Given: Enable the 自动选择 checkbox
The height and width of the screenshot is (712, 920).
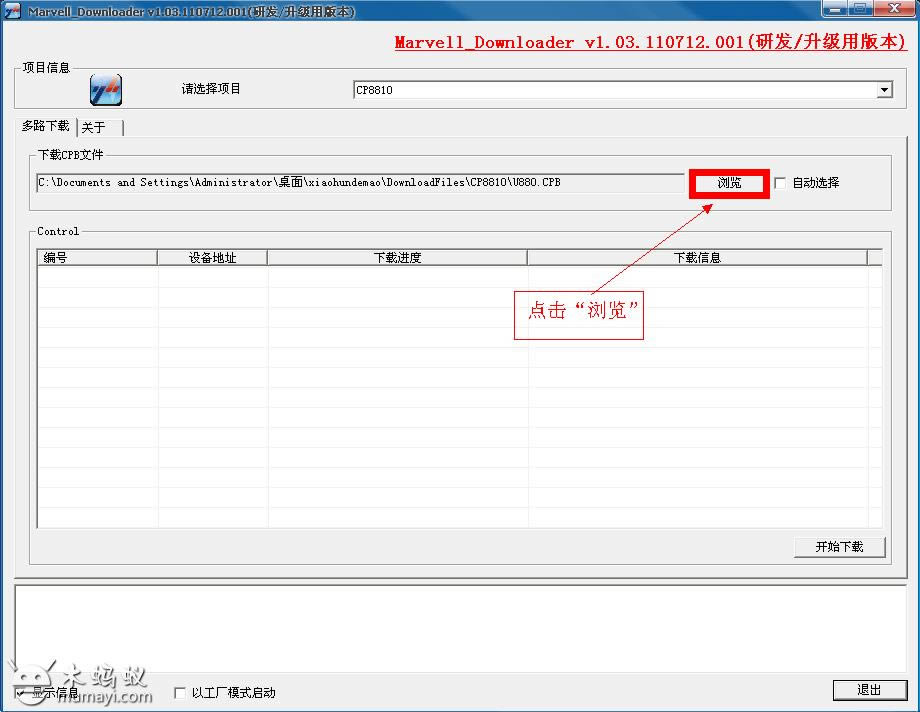Looking at the screenshot, I should (780, 183).
